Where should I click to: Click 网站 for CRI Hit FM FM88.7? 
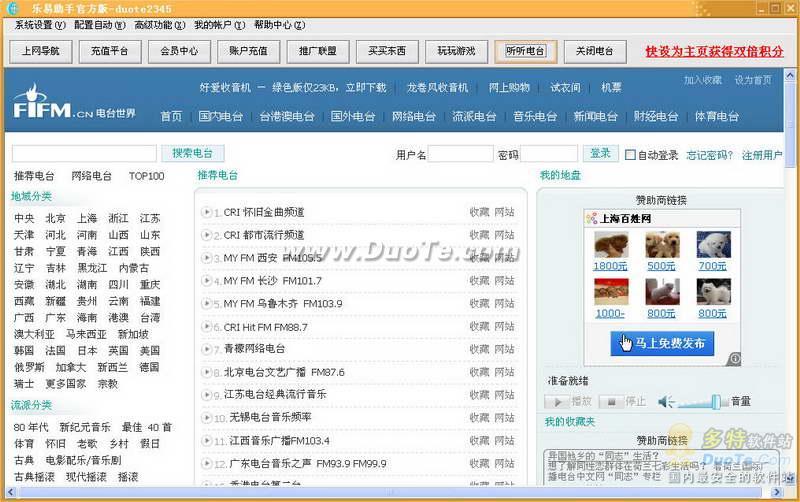click(x=504, y=327)
